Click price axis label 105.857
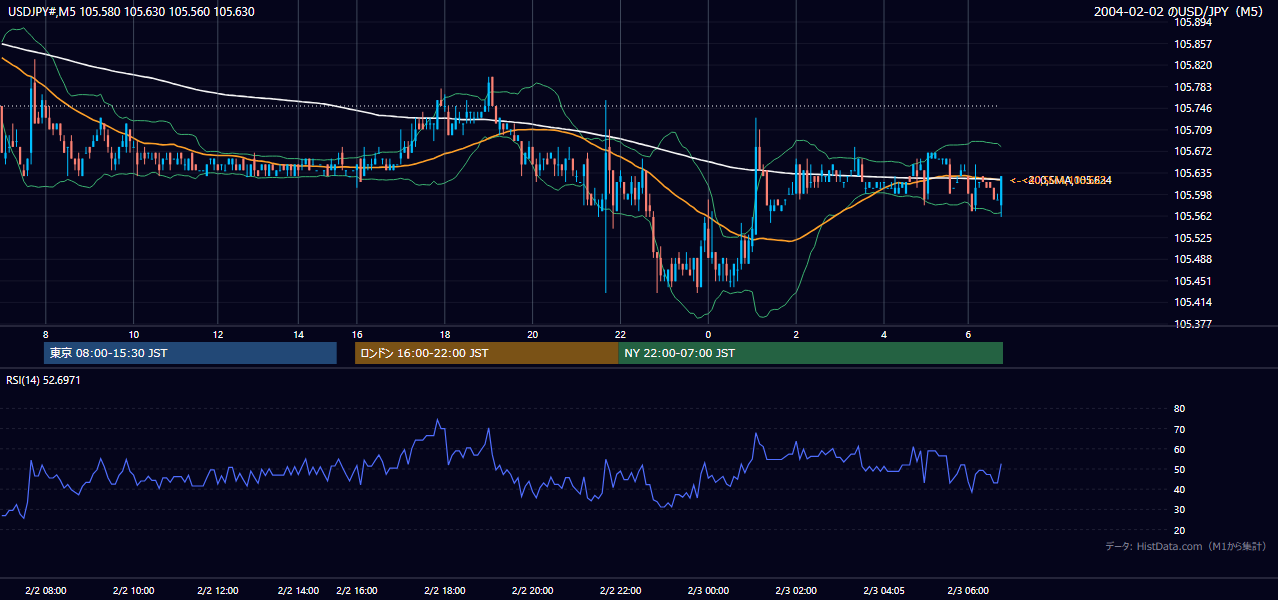1278x600 pixels. click(1193, 44)
